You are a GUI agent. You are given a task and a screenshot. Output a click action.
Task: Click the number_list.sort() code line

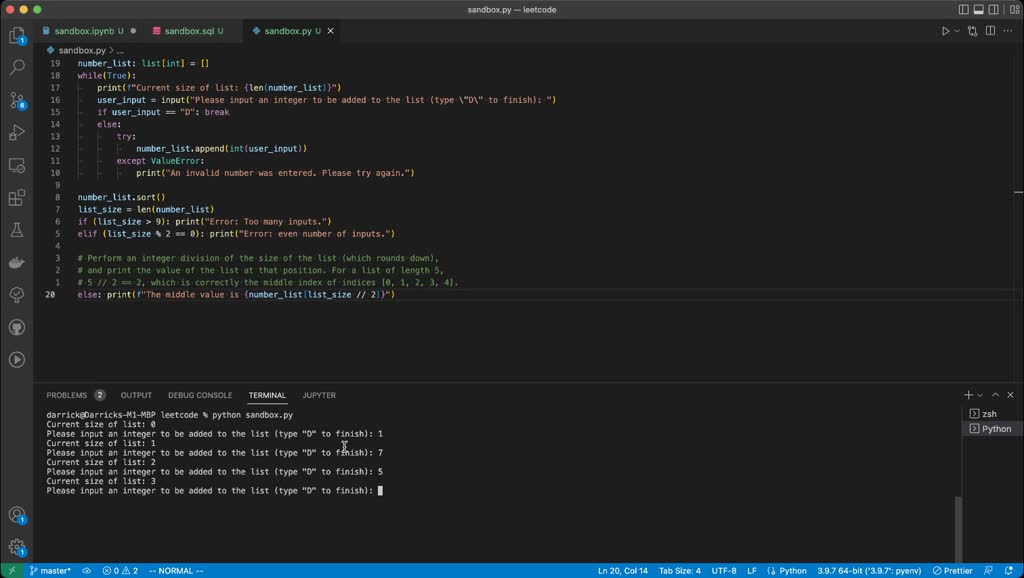[x=121, y=197]
